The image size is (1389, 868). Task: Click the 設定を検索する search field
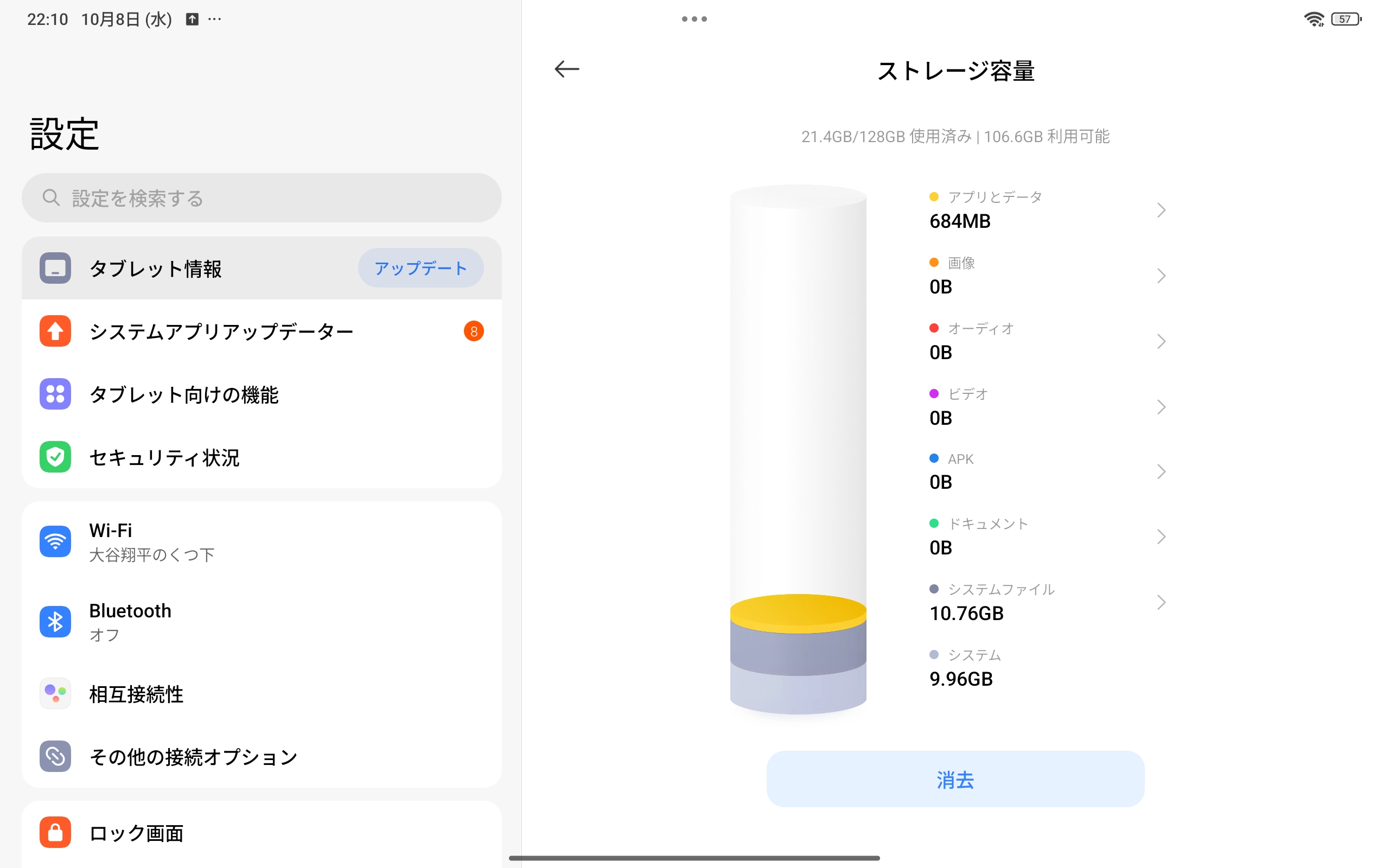point(262,198)
